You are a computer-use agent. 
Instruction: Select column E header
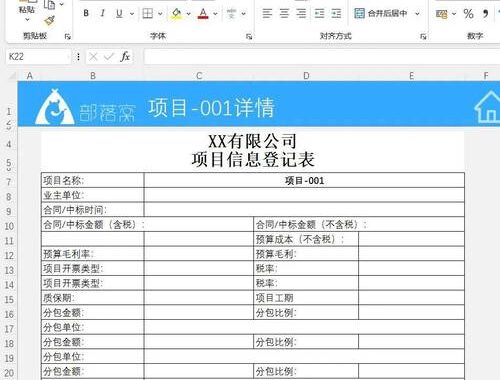[411, 76]
